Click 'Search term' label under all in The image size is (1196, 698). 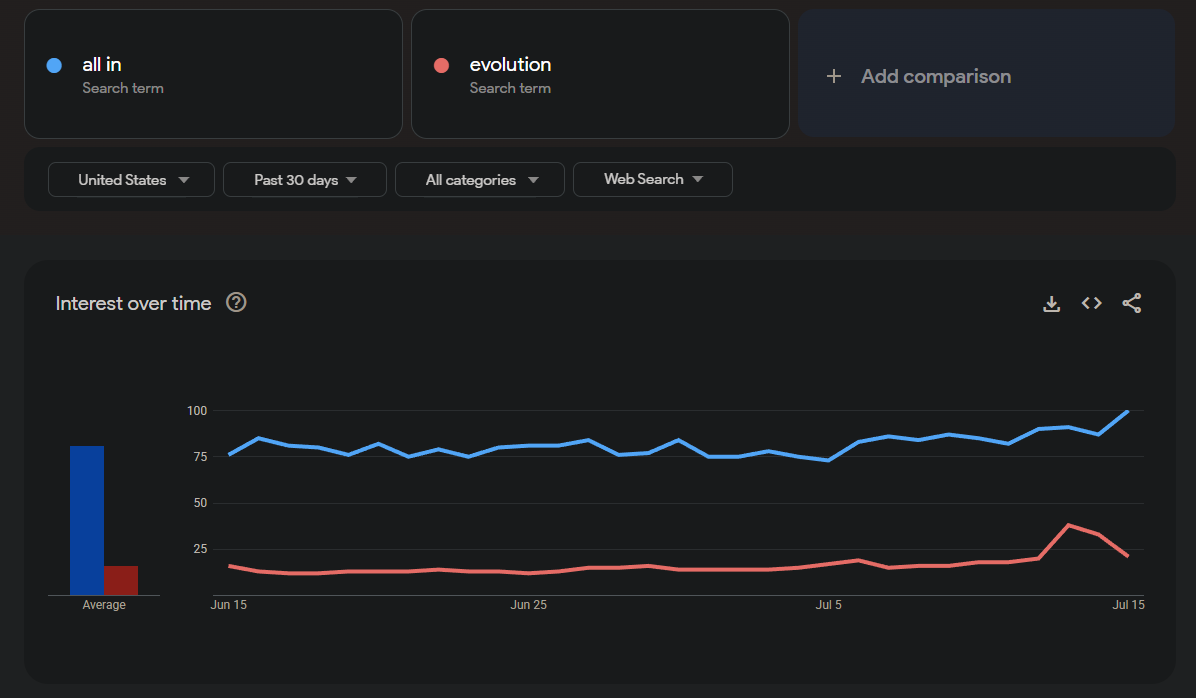(123, 88)
